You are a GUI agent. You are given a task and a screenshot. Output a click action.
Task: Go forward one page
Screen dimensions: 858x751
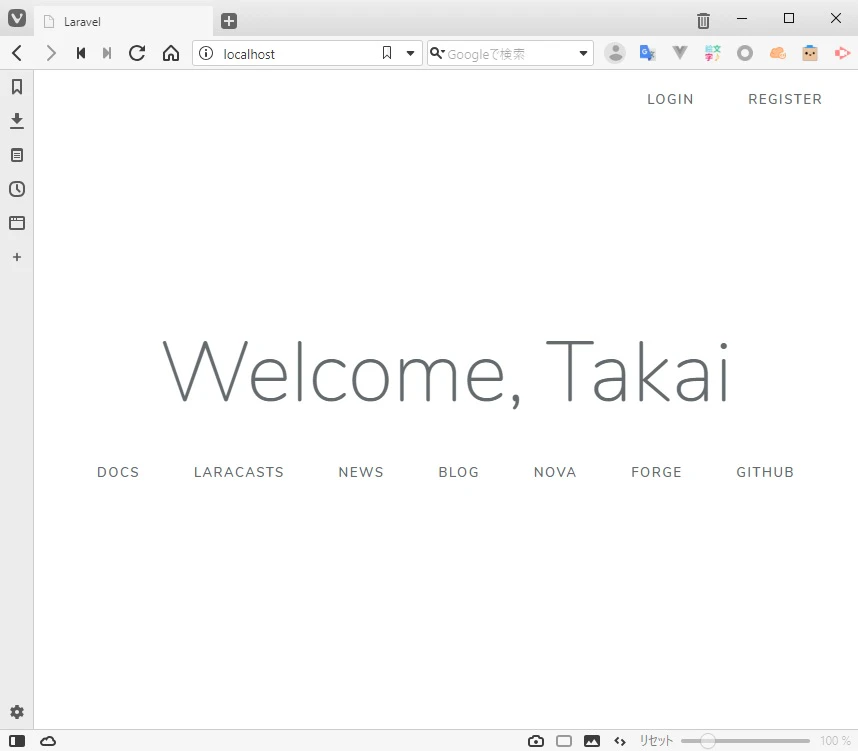coord(51,53)
